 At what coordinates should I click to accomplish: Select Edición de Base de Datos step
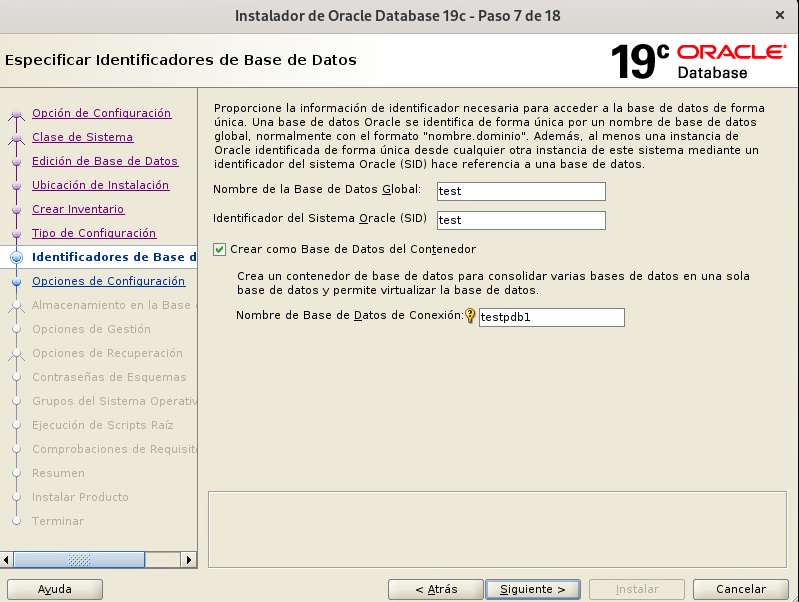[105, 161]
